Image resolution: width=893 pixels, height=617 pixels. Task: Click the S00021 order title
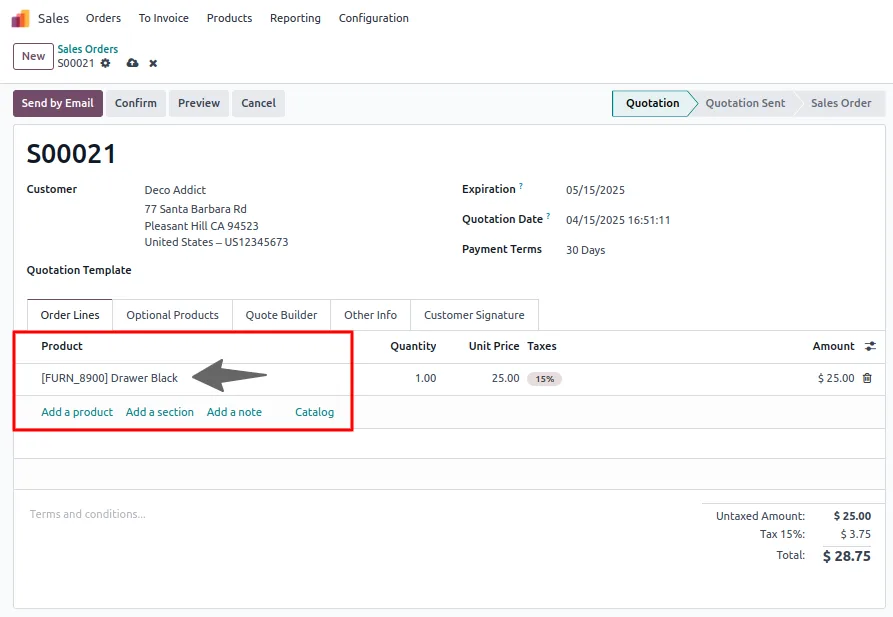click(x=71, y=154)
